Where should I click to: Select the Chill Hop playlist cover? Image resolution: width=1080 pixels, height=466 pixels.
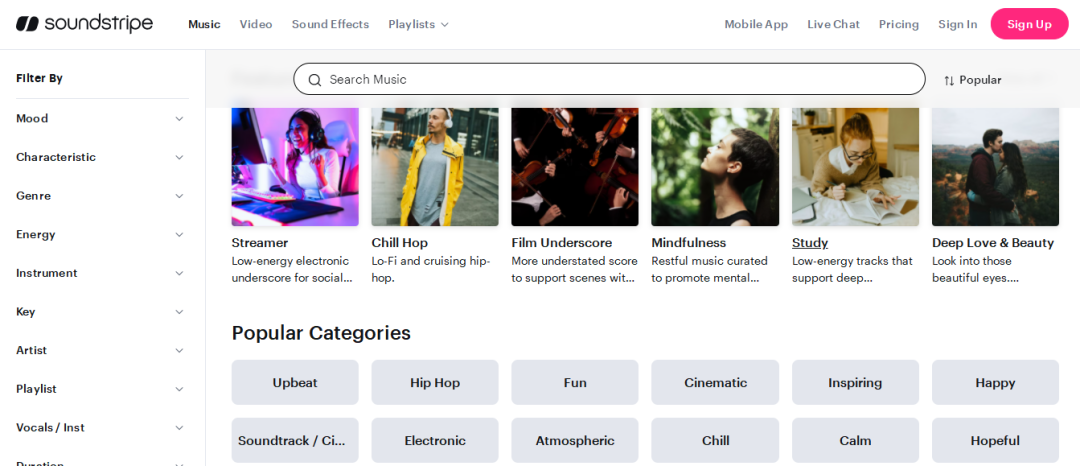coord(435,166)
